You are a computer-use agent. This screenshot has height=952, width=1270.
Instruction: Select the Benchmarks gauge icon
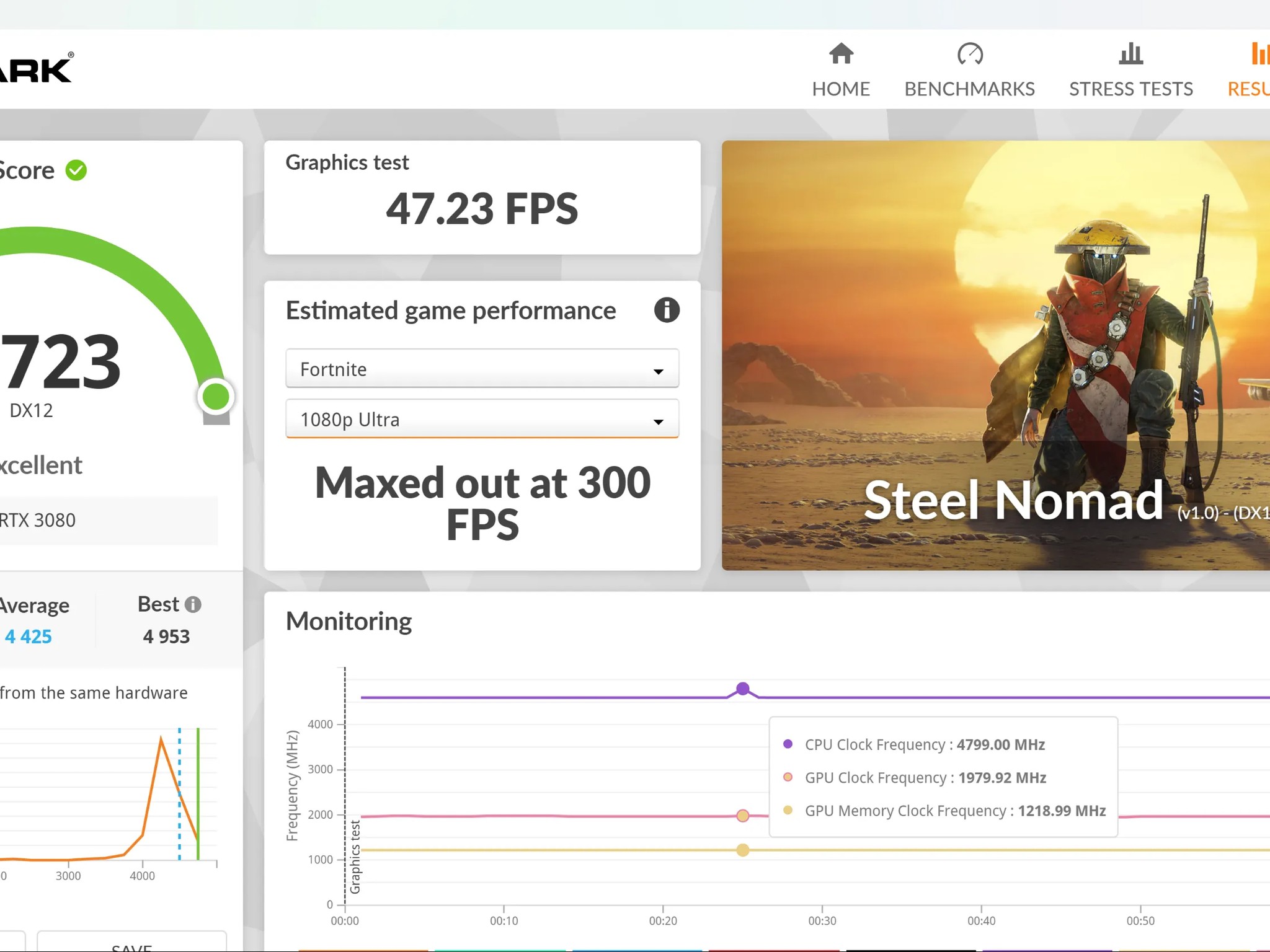(969, 55)
